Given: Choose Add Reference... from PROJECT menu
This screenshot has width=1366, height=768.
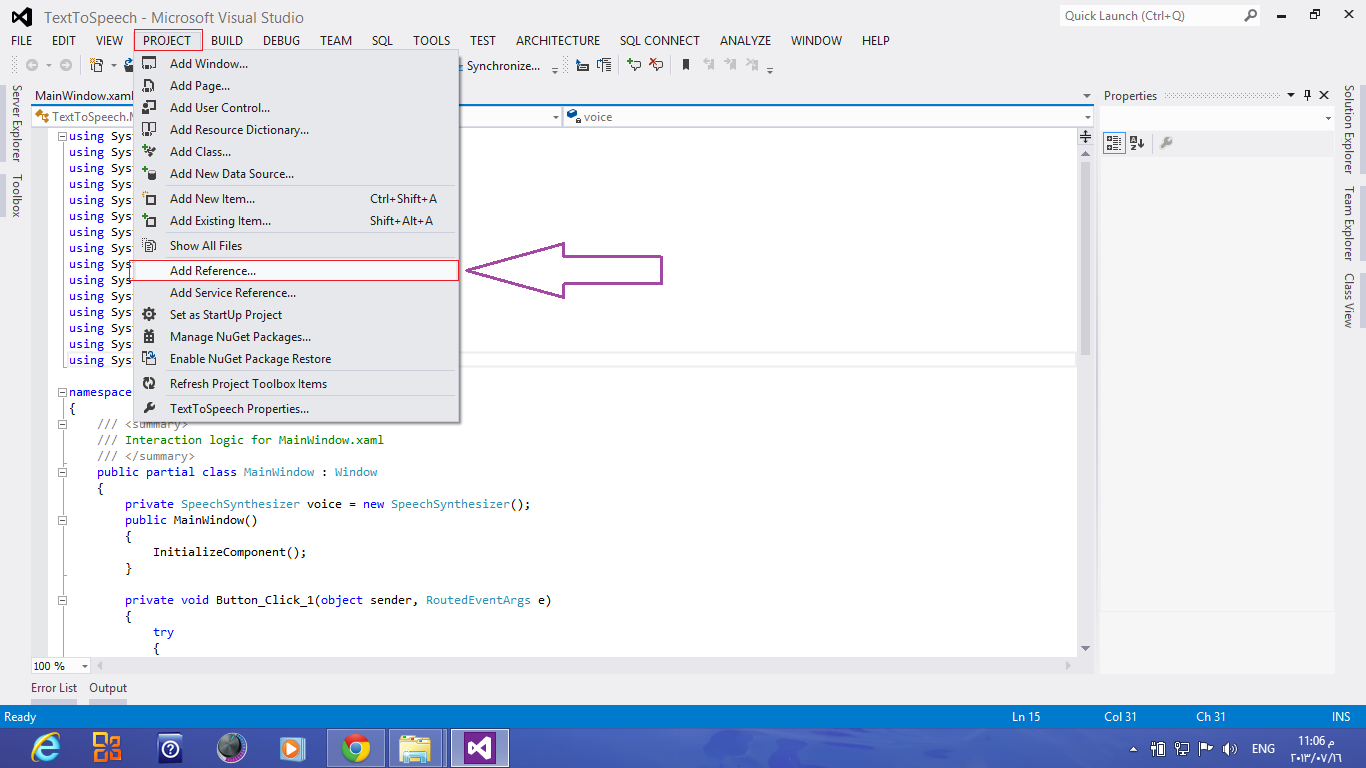Looking at the screenshot, I should click(296, 270).
